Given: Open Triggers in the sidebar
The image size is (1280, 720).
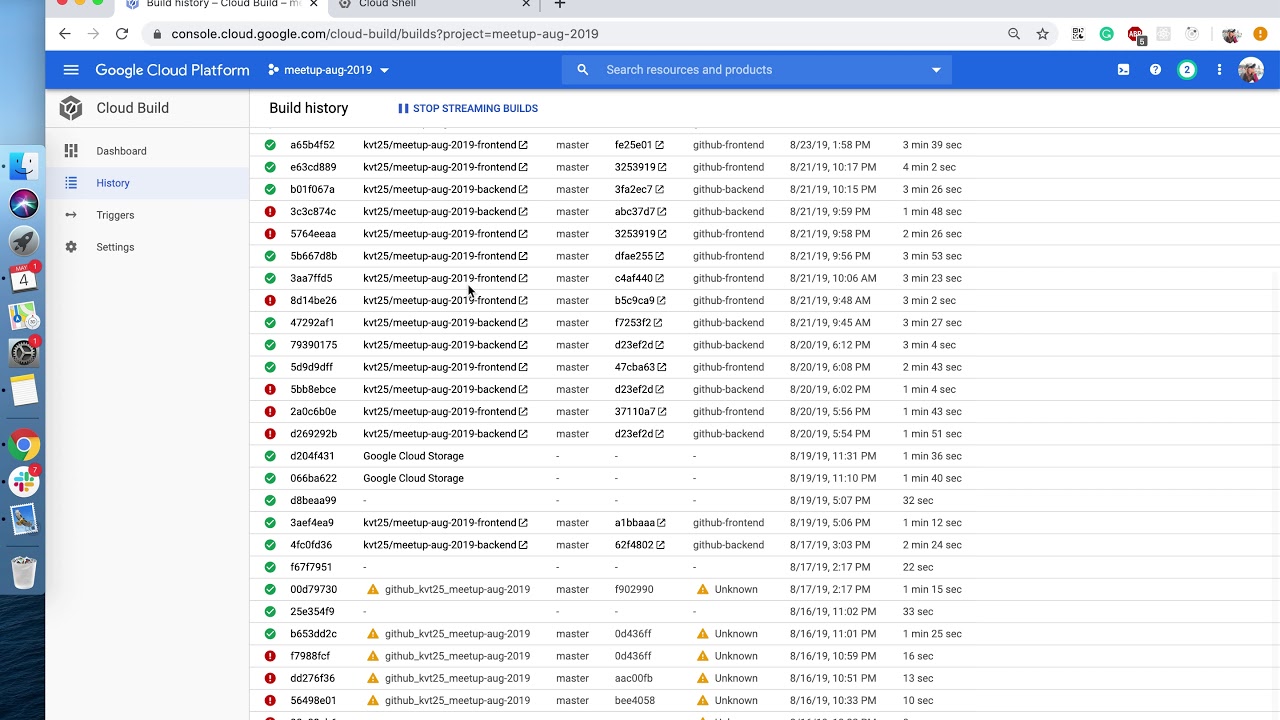Looking at the screenshot, I should coord(115,215).
